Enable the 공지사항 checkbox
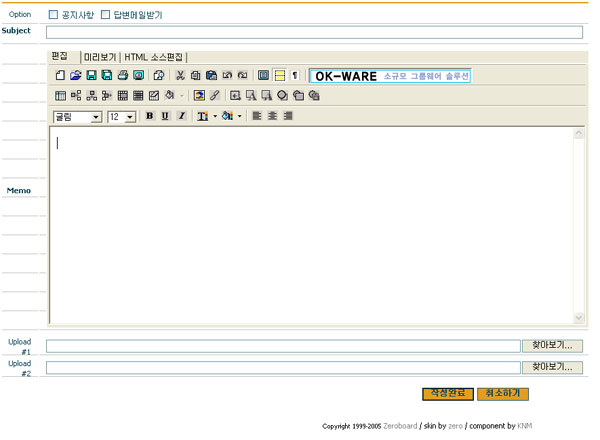 [x=53, y=15]
